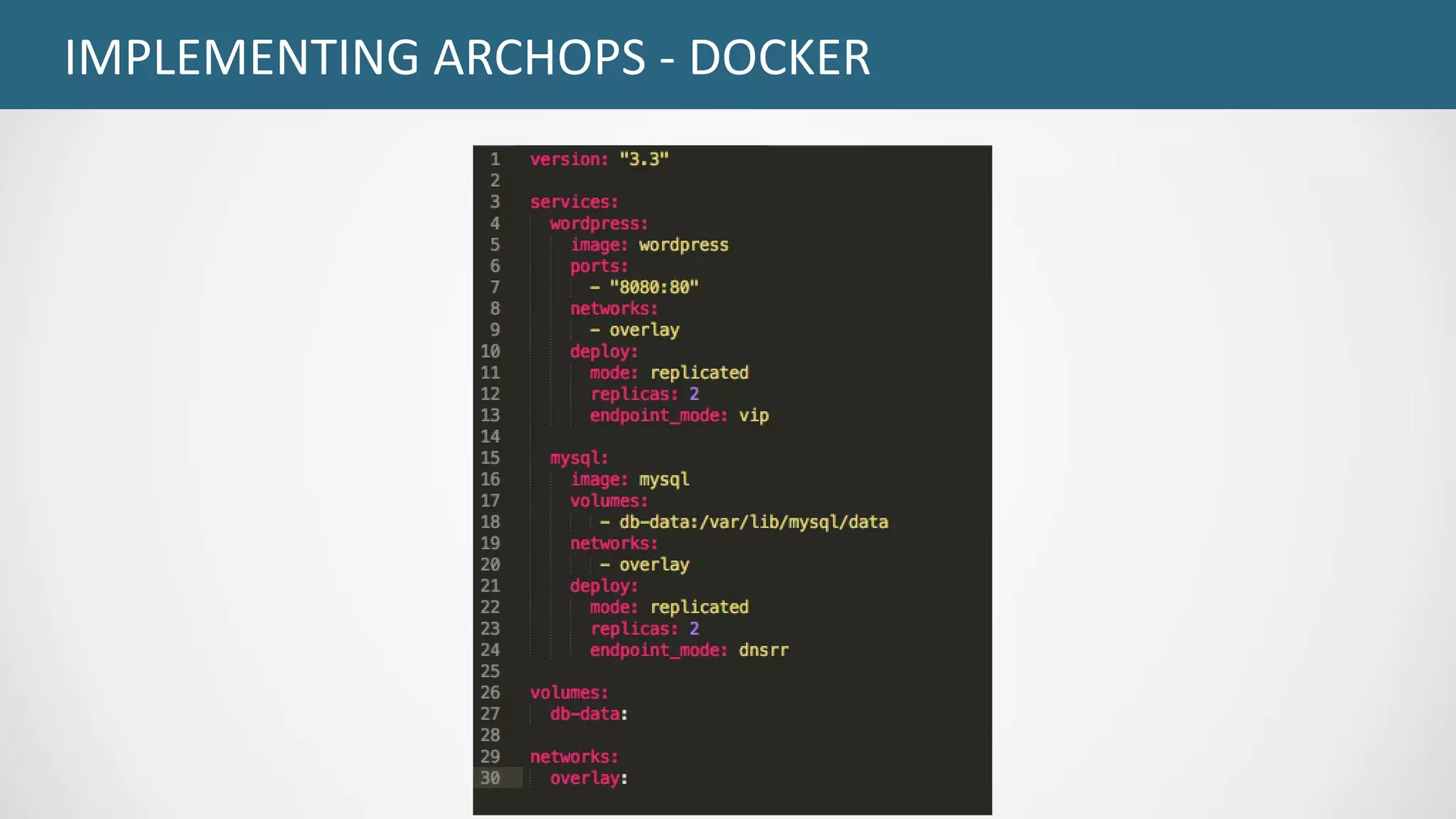Click the 'mysql:' service key
Screen dimensions: 1456x819
pyautogui.click(x=579, y=459)
